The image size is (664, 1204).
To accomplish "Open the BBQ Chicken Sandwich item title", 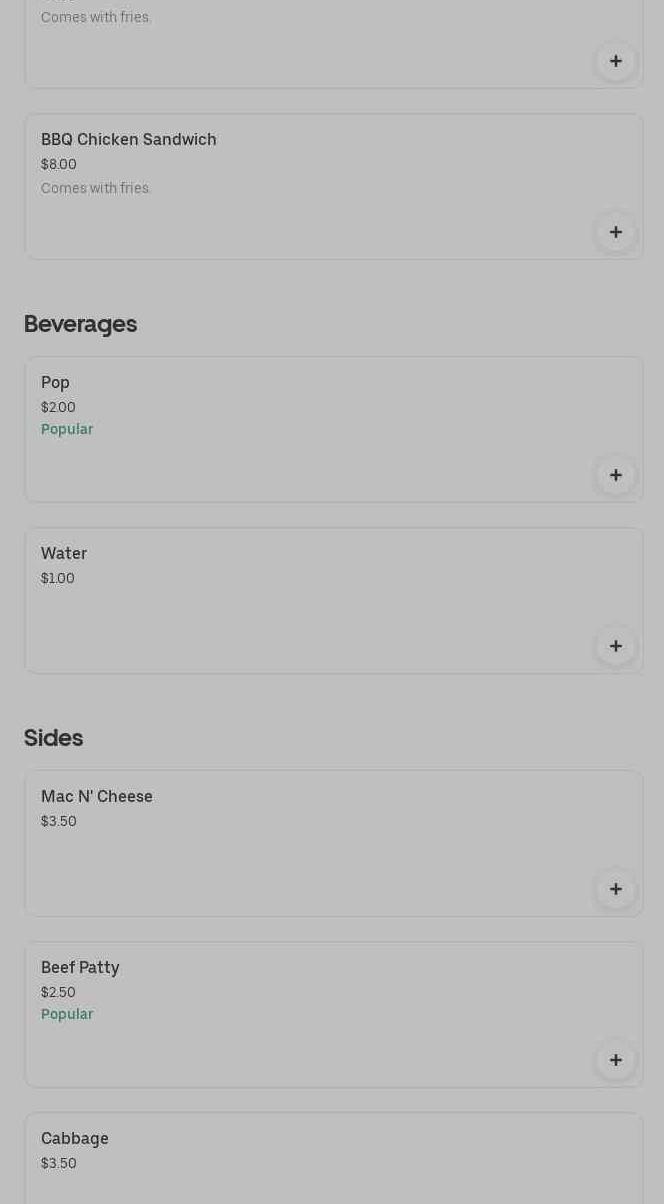I will click(x=128, y=140).
